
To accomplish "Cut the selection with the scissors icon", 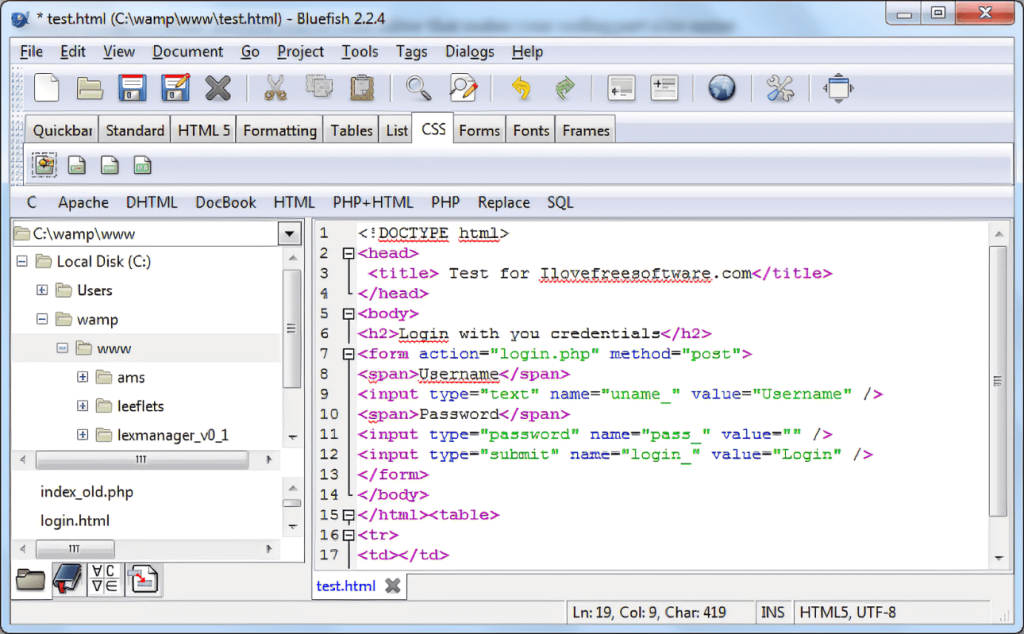I will point(276,88).
